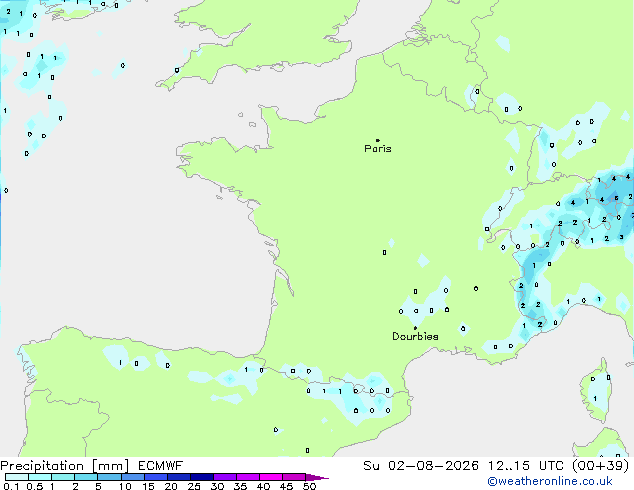Select the Dourbies location dot marker
634x490 pixels.
(x=415, y=328)
